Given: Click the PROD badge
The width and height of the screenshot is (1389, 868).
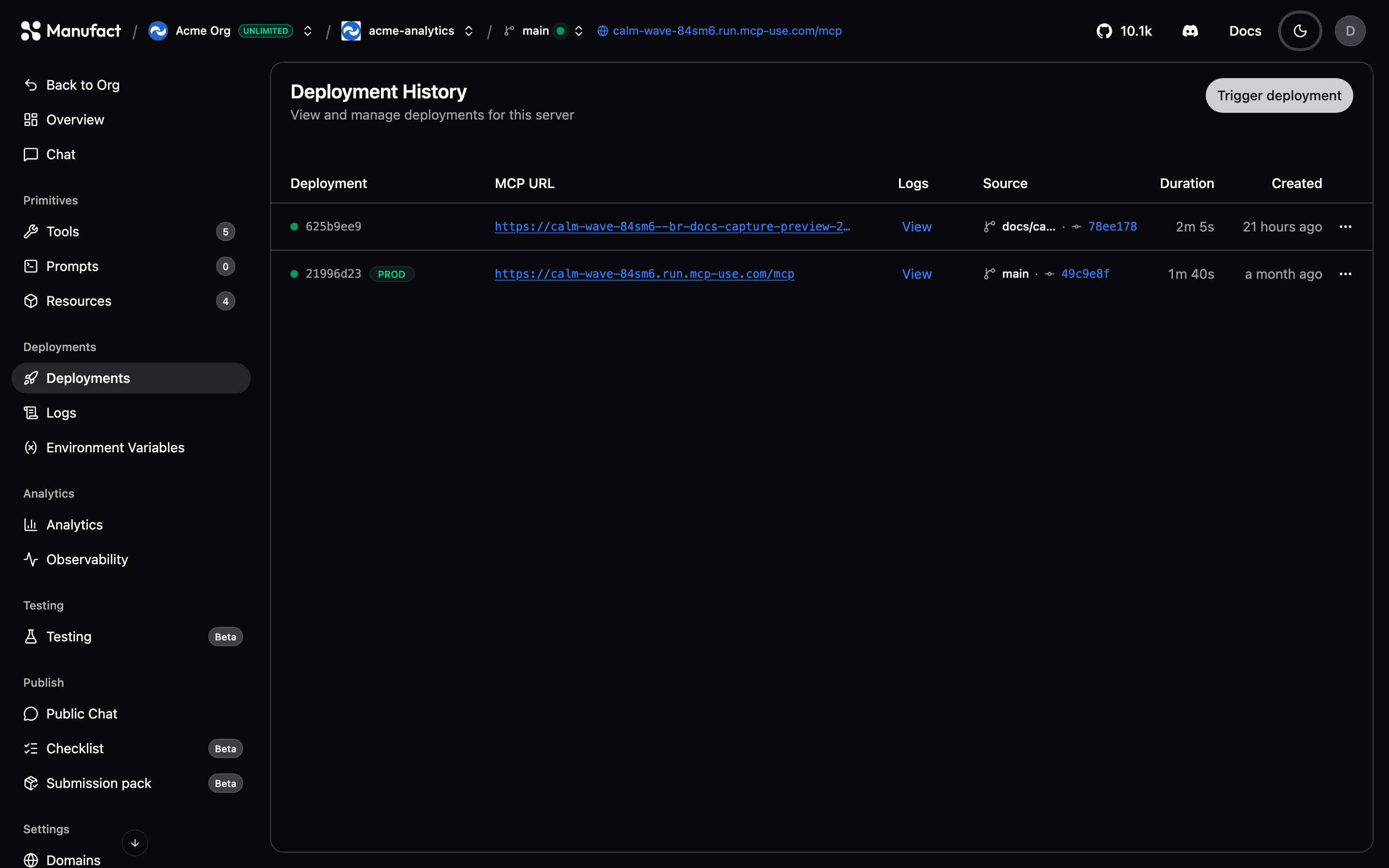Looking at the screenshot, I should (x=392, y=274).
